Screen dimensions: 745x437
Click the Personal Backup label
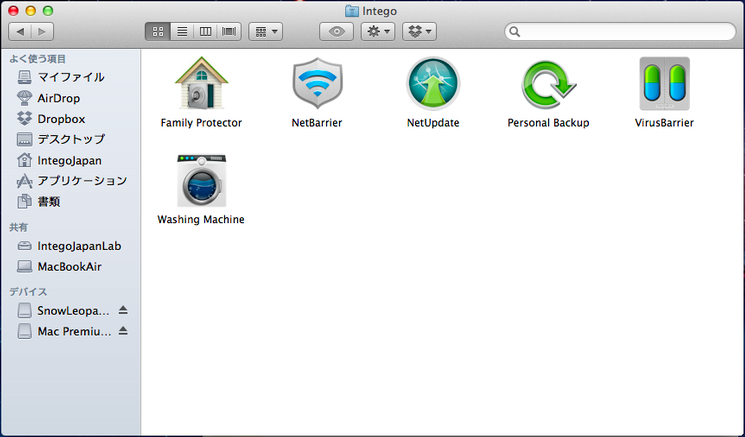tap(548, 123)
